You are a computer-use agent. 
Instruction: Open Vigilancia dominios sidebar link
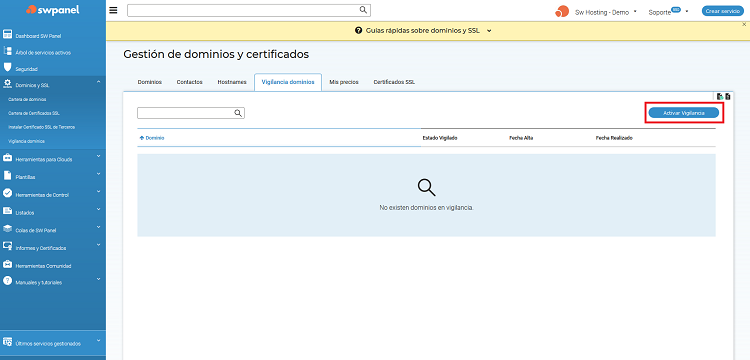coord(27,142)
